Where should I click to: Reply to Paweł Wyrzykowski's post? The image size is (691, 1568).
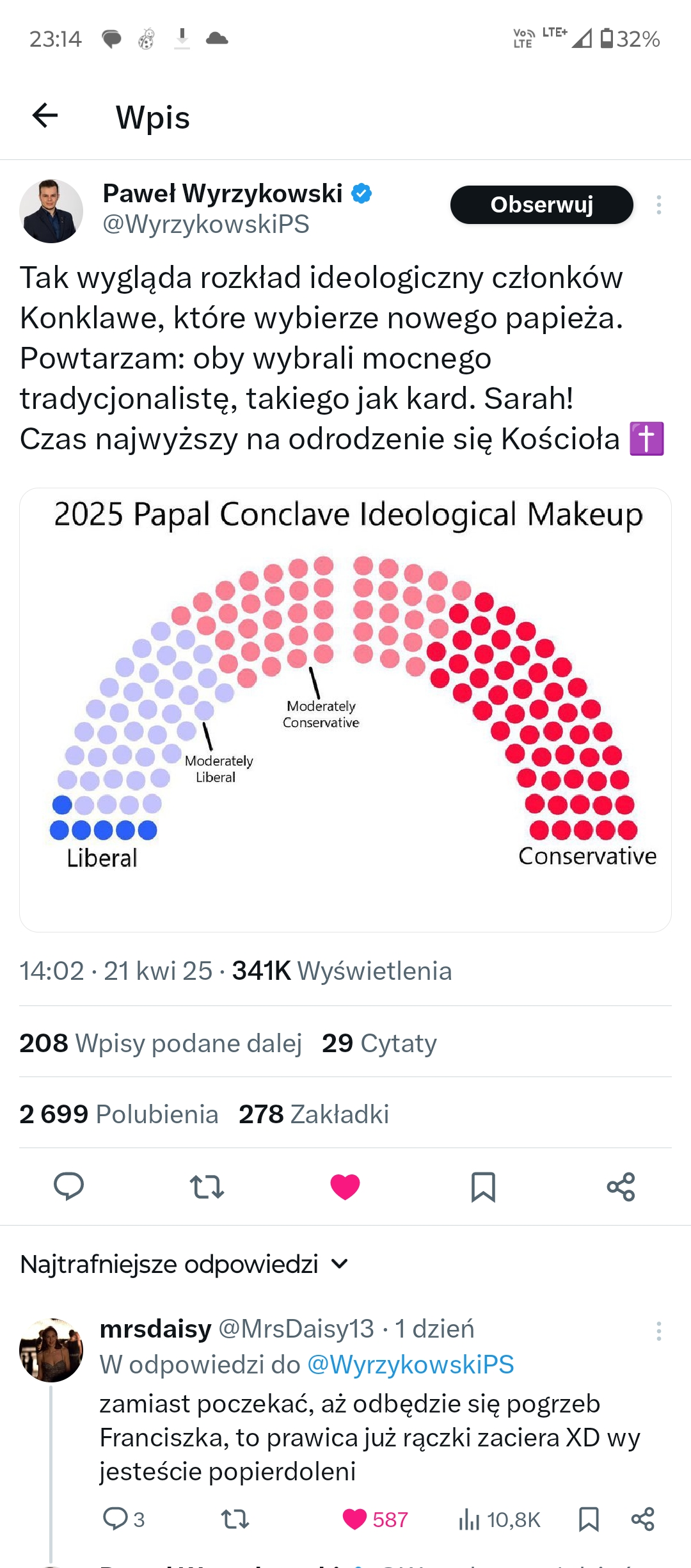[68, 1186]
